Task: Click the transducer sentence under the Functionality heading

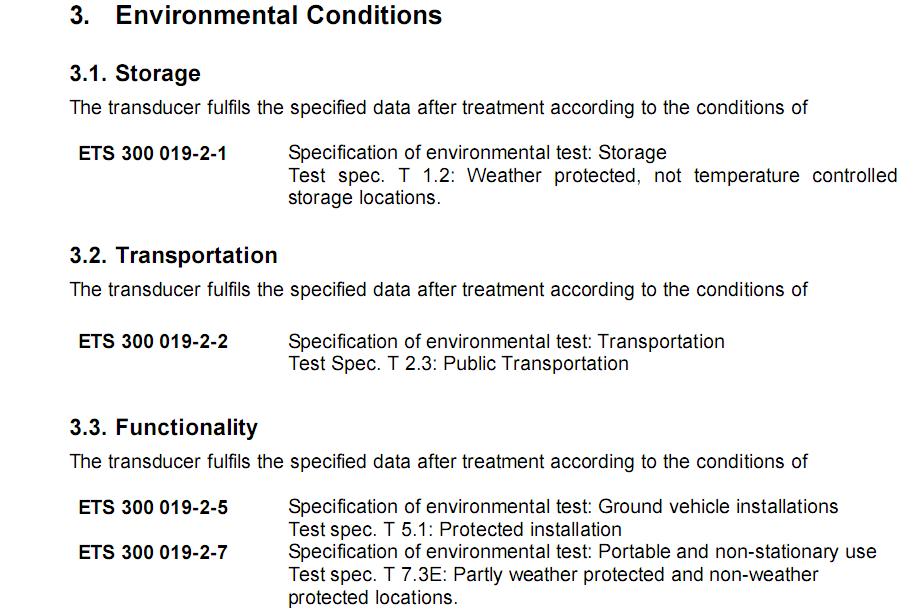Action: tap(438, 462)
